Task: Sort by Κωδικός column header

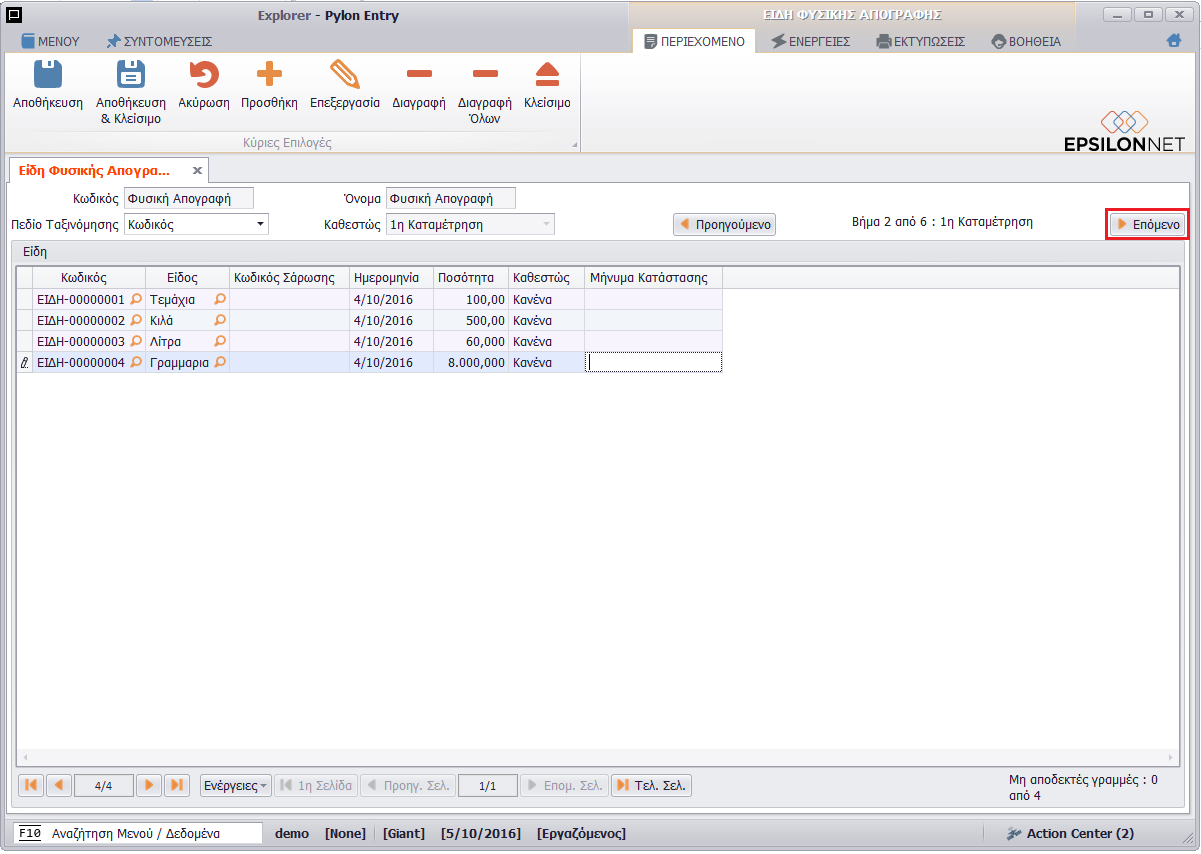Action: point(89,277)
